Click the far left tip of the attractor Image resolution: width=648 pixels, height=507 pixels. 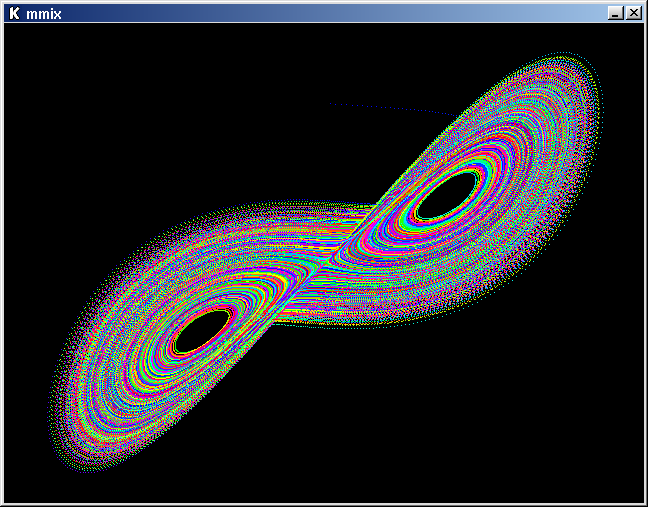point(60,410)
